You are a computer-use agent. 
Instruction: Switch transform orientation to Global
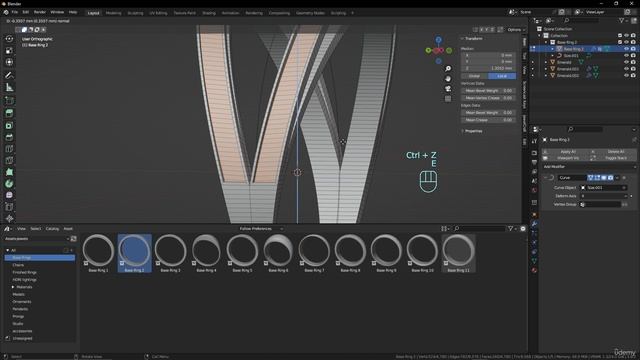pos(474,76)
